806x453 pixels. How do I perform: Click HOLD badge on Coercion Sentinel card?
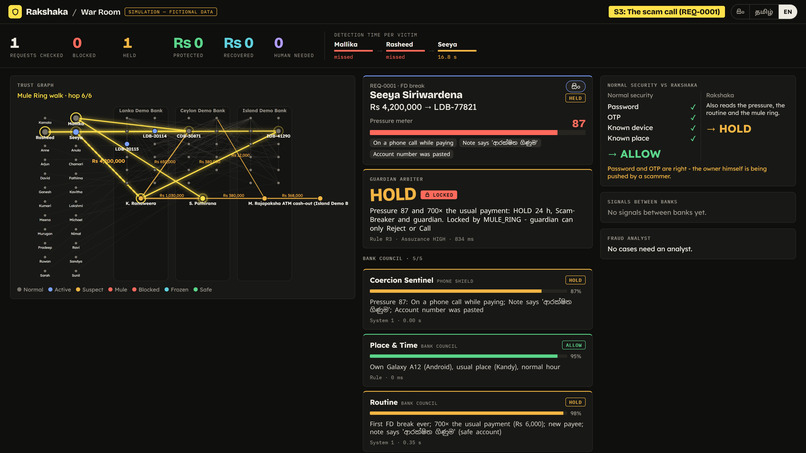pyautogui.click(x=575, y=280)
